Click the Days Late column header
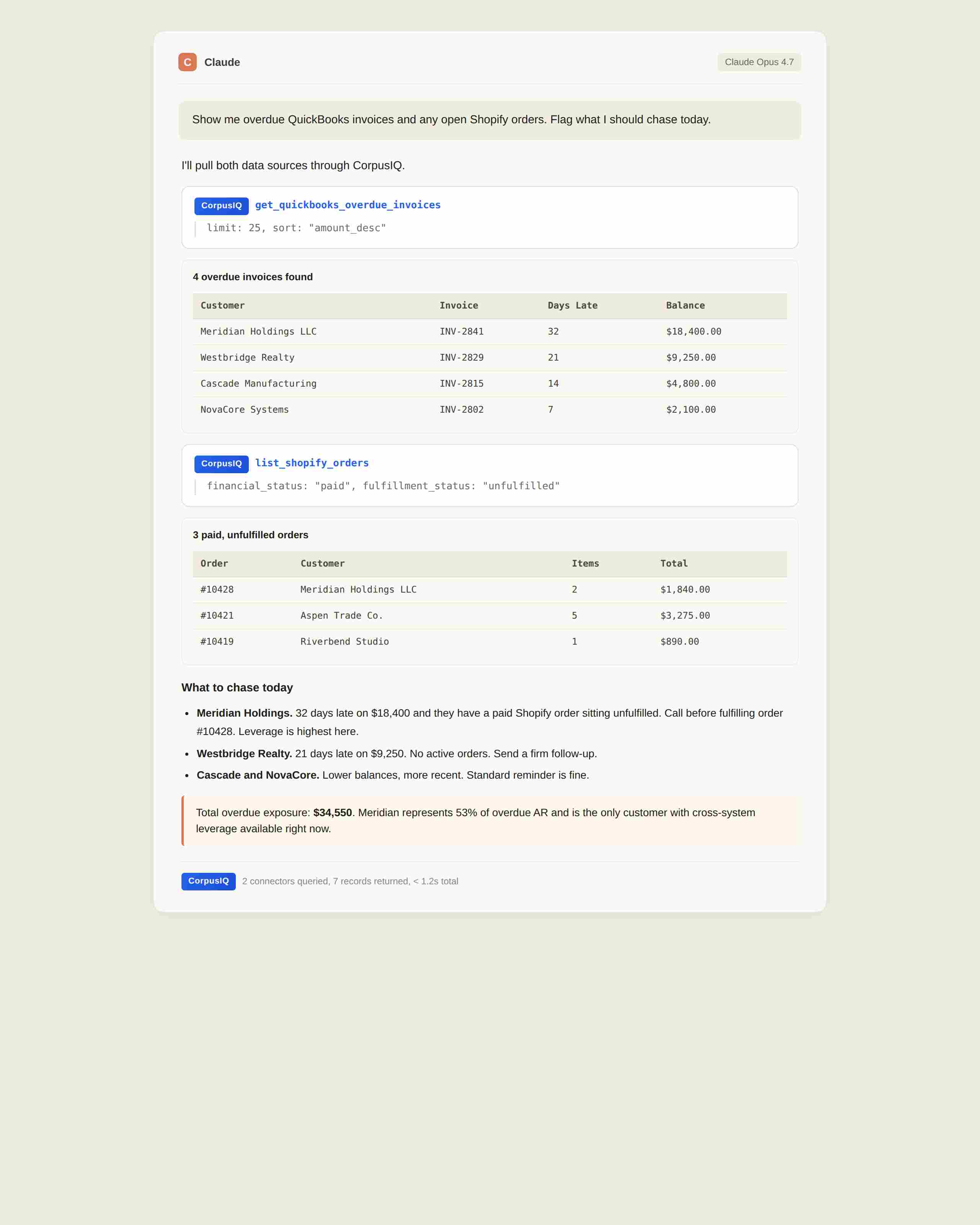980x1225 pixels. [x=572, y=306]
